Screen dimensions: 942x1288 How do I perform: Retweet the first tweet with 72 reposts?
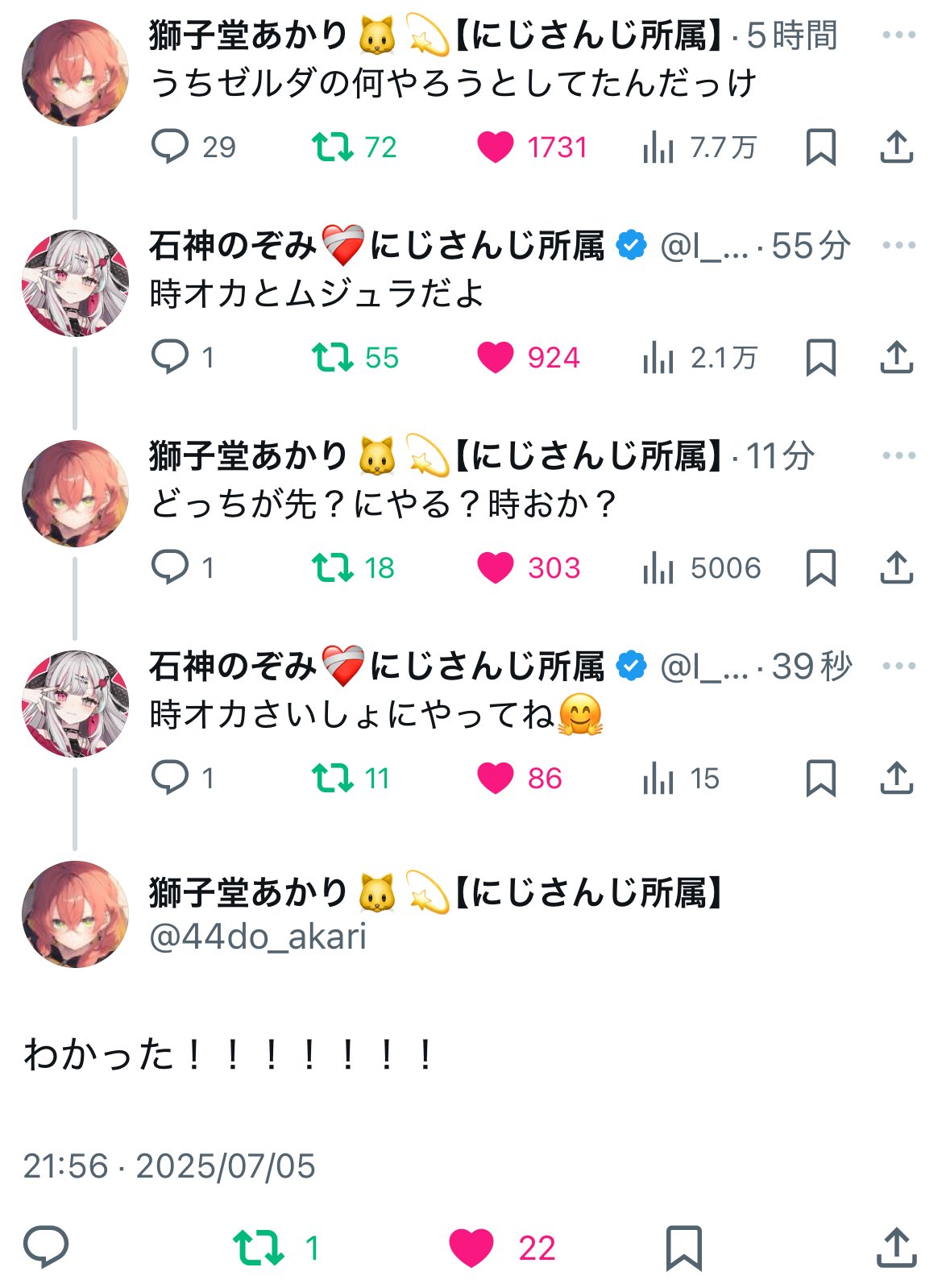tap(355, 147)
